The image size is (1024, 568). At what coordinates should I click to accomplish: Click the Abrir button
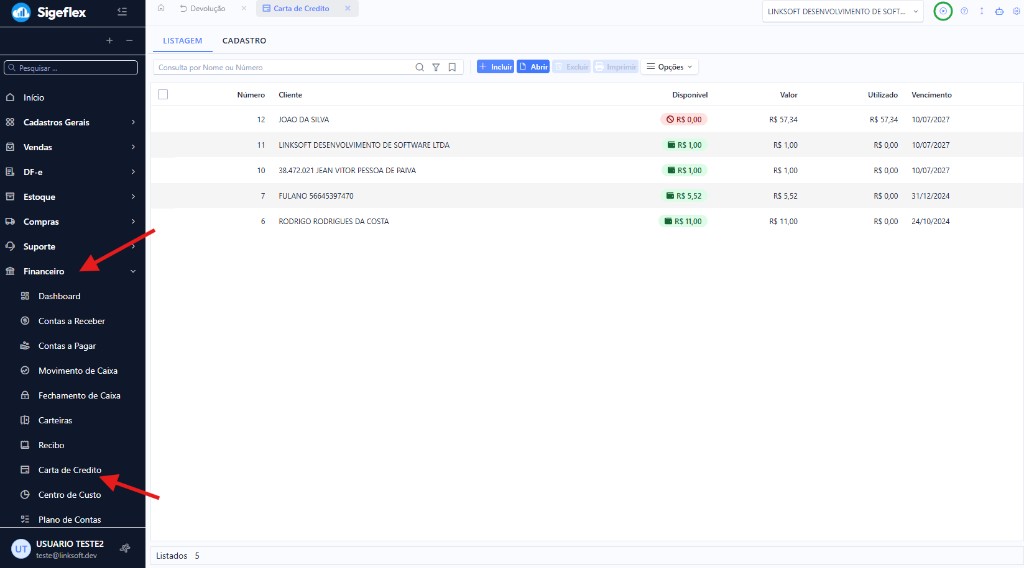(533, 67)
